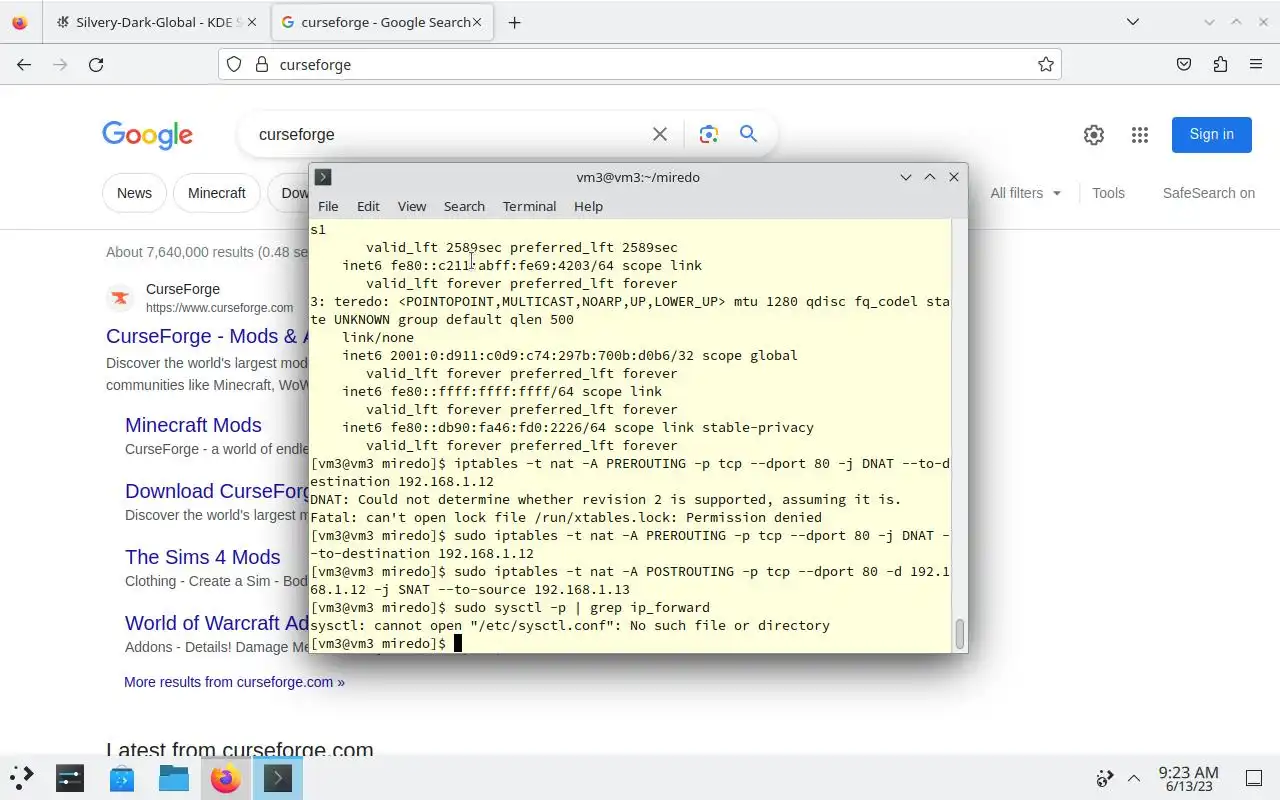Clear the Google search query
1280x800 pixels.
coord(660,134)
